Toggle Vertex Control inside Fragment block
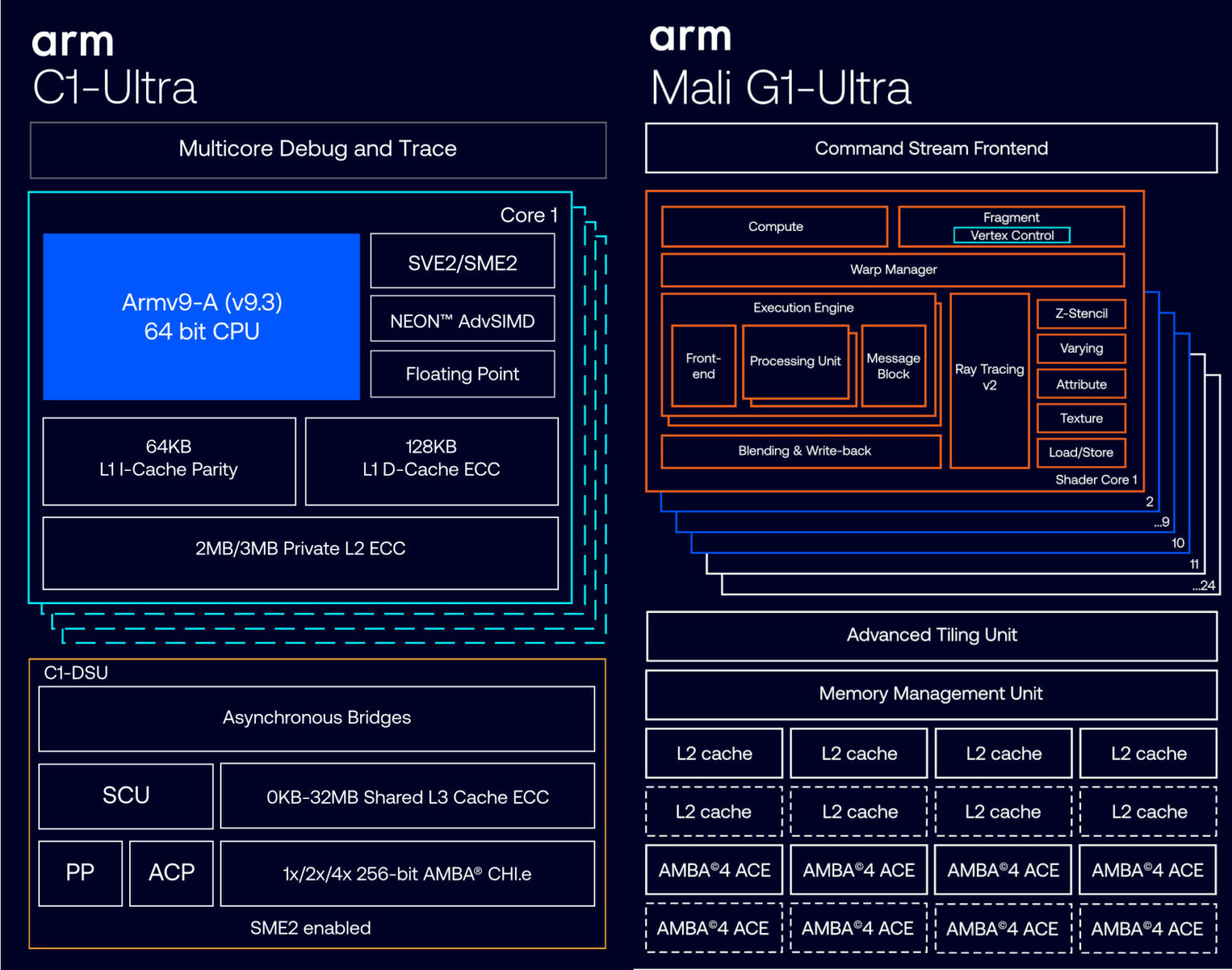This screenshot has height=970, width=1232. pos(1011,235)
